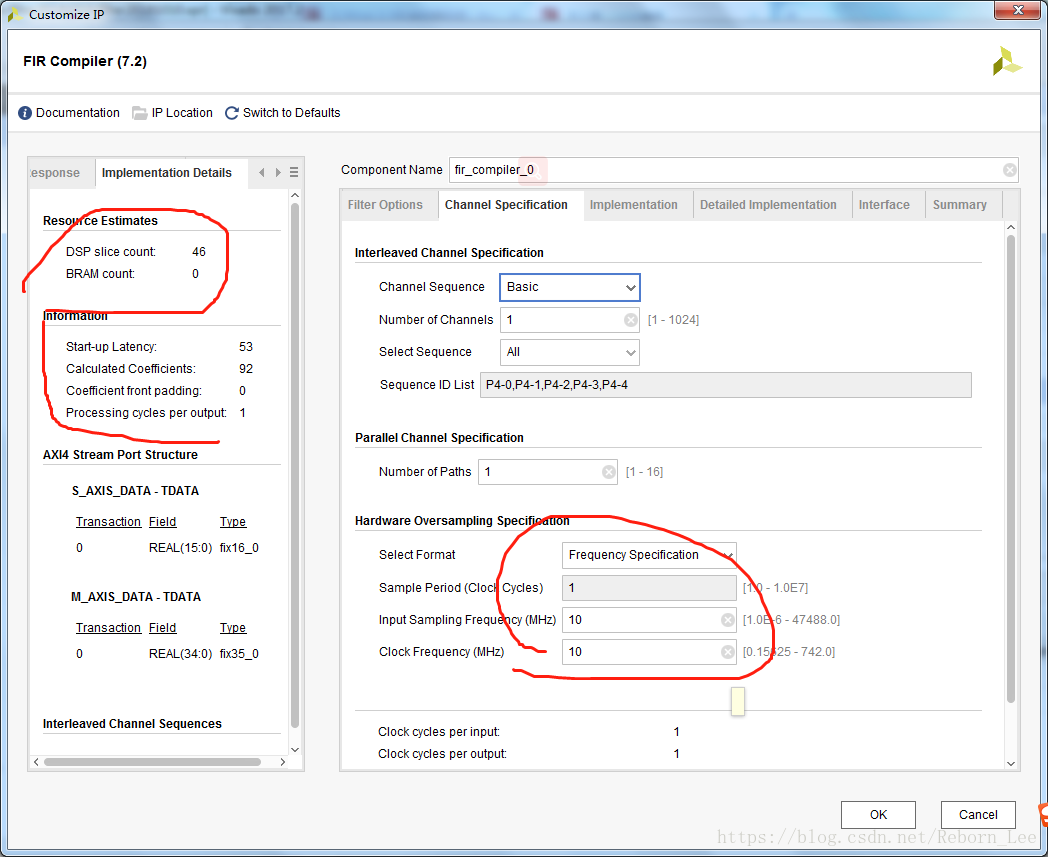
Task: Click the Cancel button
Action: [x=978, y=815]
